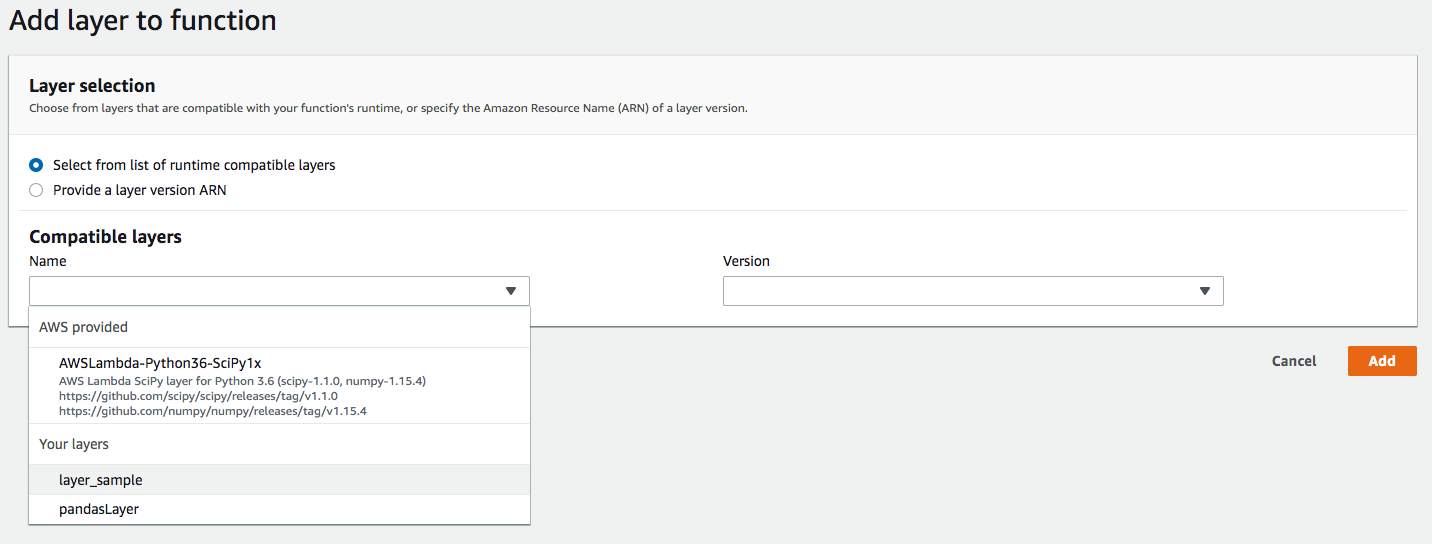Click the orange Add button
Screen dimensions: 1432x544
pos(1382,361)
